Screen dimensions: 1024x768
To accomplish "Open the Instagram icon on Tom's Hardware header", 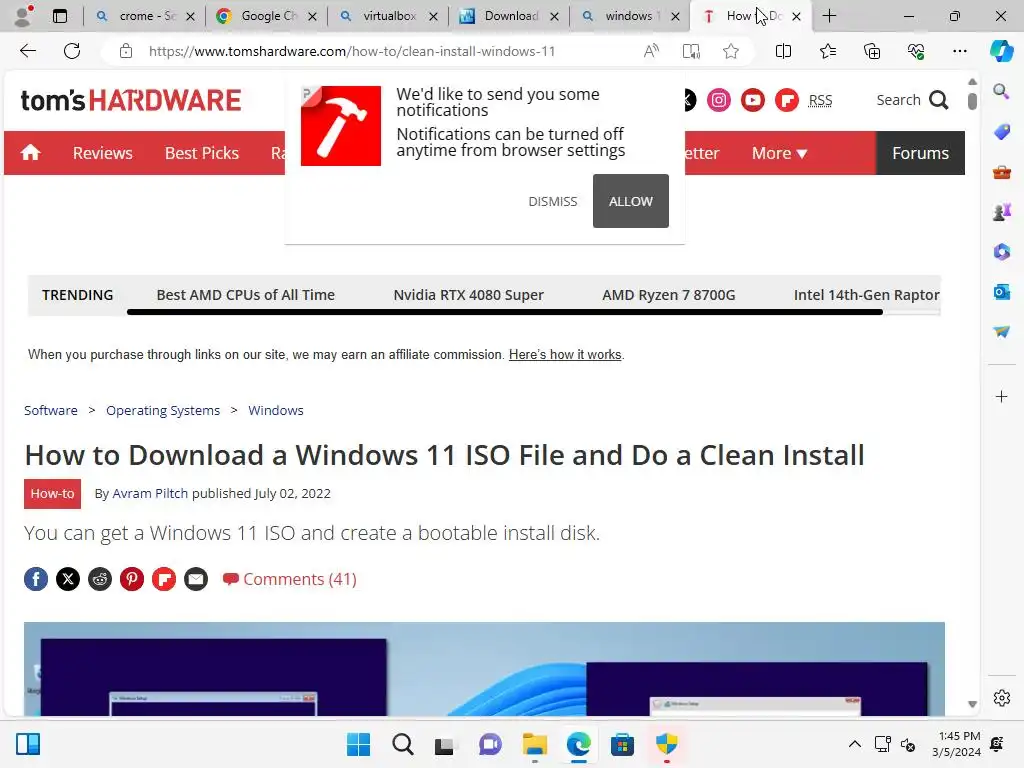I will pos(718,100).
